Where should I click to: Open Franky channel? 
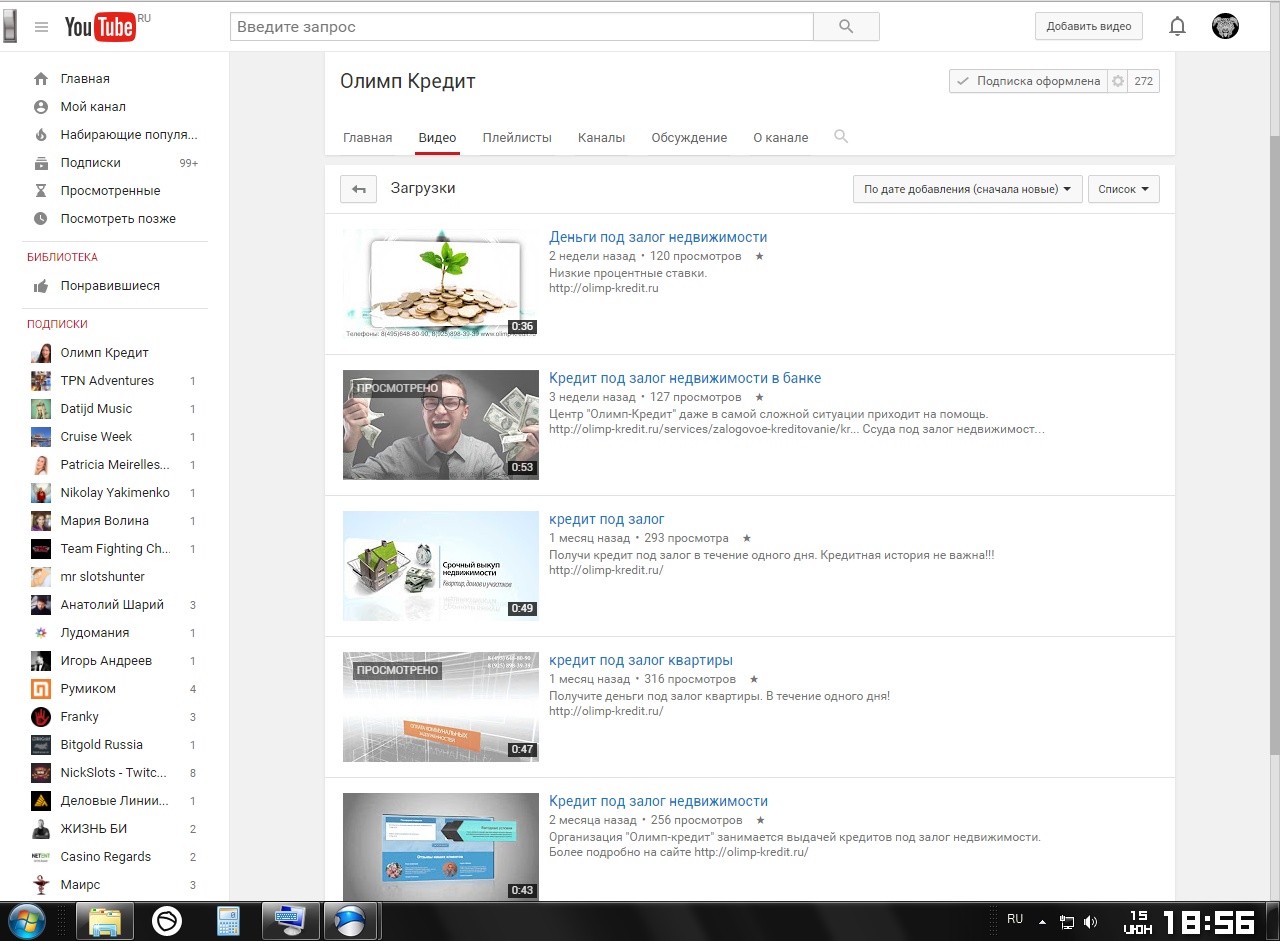79,717
